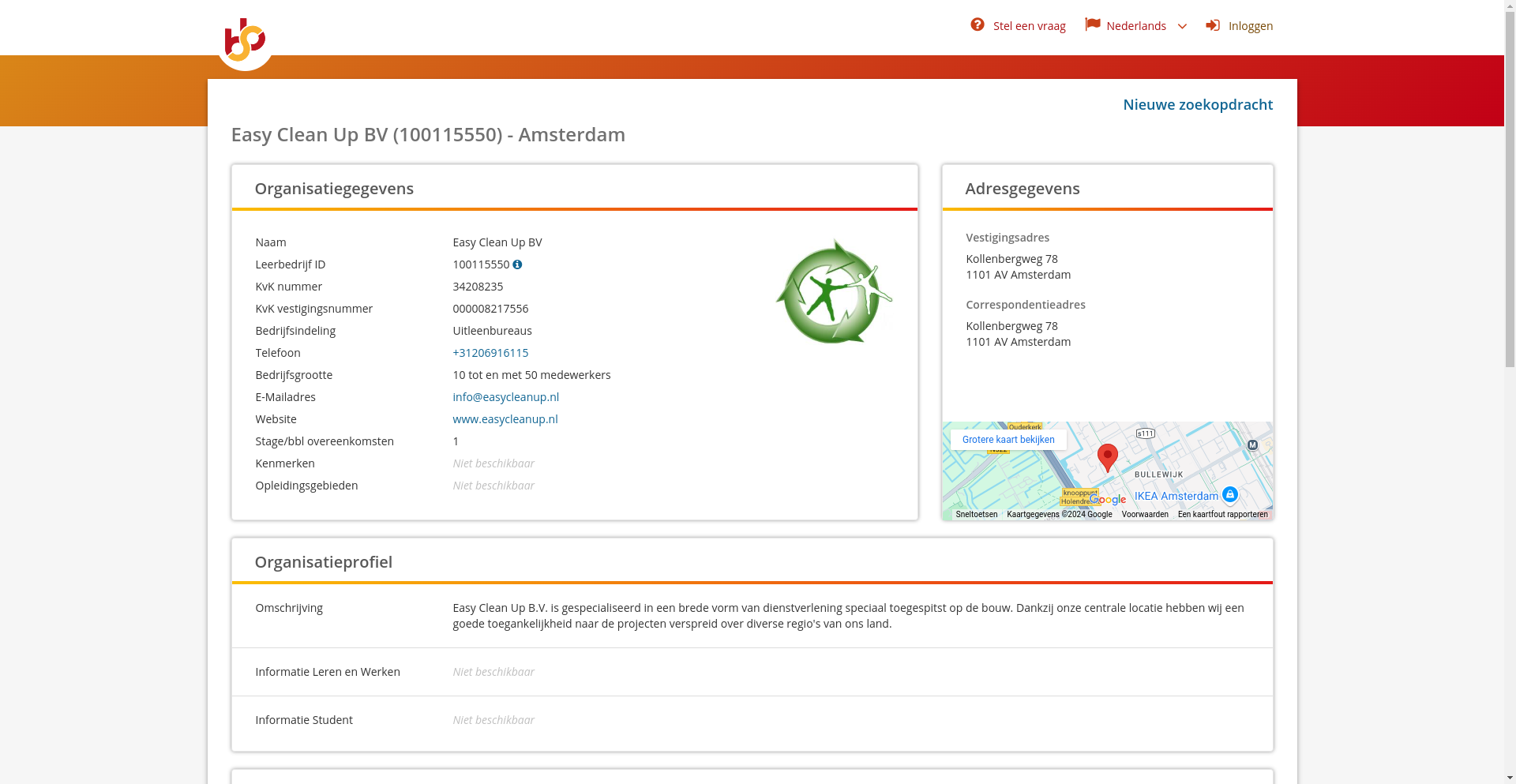Click the IKEA Amsterdam label on the map
This screenshot has height=784, width=1516.
pos(1176,496)
